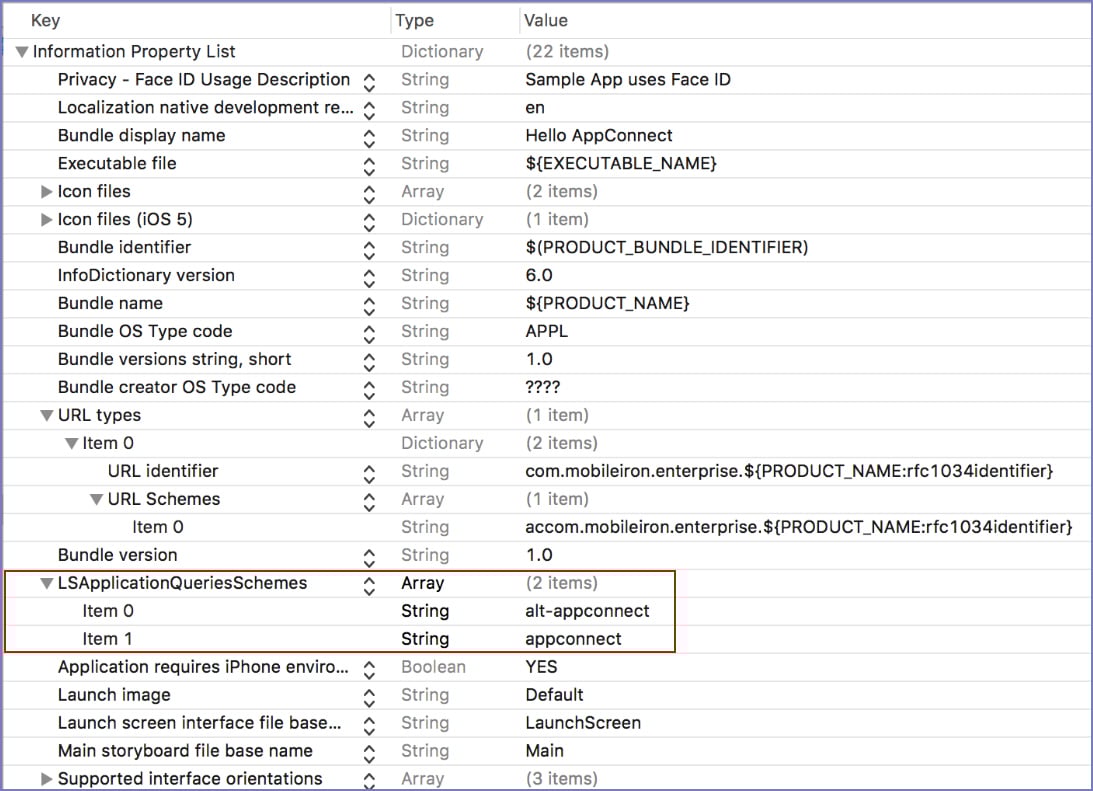The width and height of the screenshot is (1093, 791).
Task: Expand the Icon files array
Action: coord(46,192)
